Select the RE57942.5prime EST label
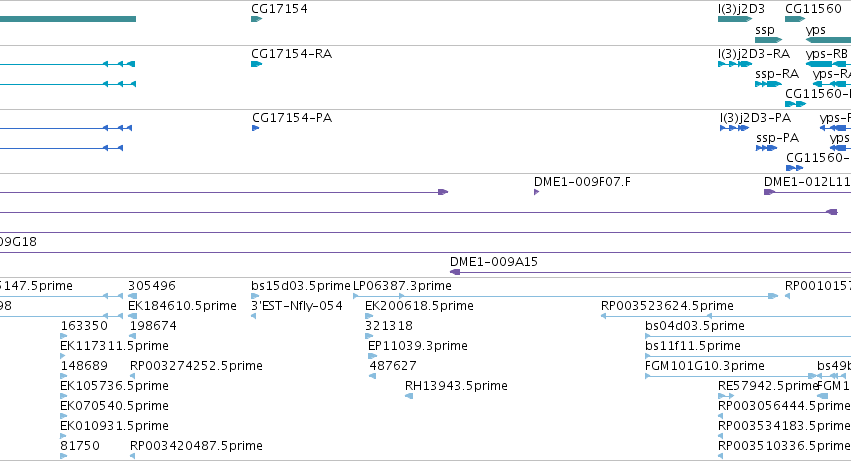The height and width of the screenshot is (461, 851). pyautogui.click(x=767, y=386)
